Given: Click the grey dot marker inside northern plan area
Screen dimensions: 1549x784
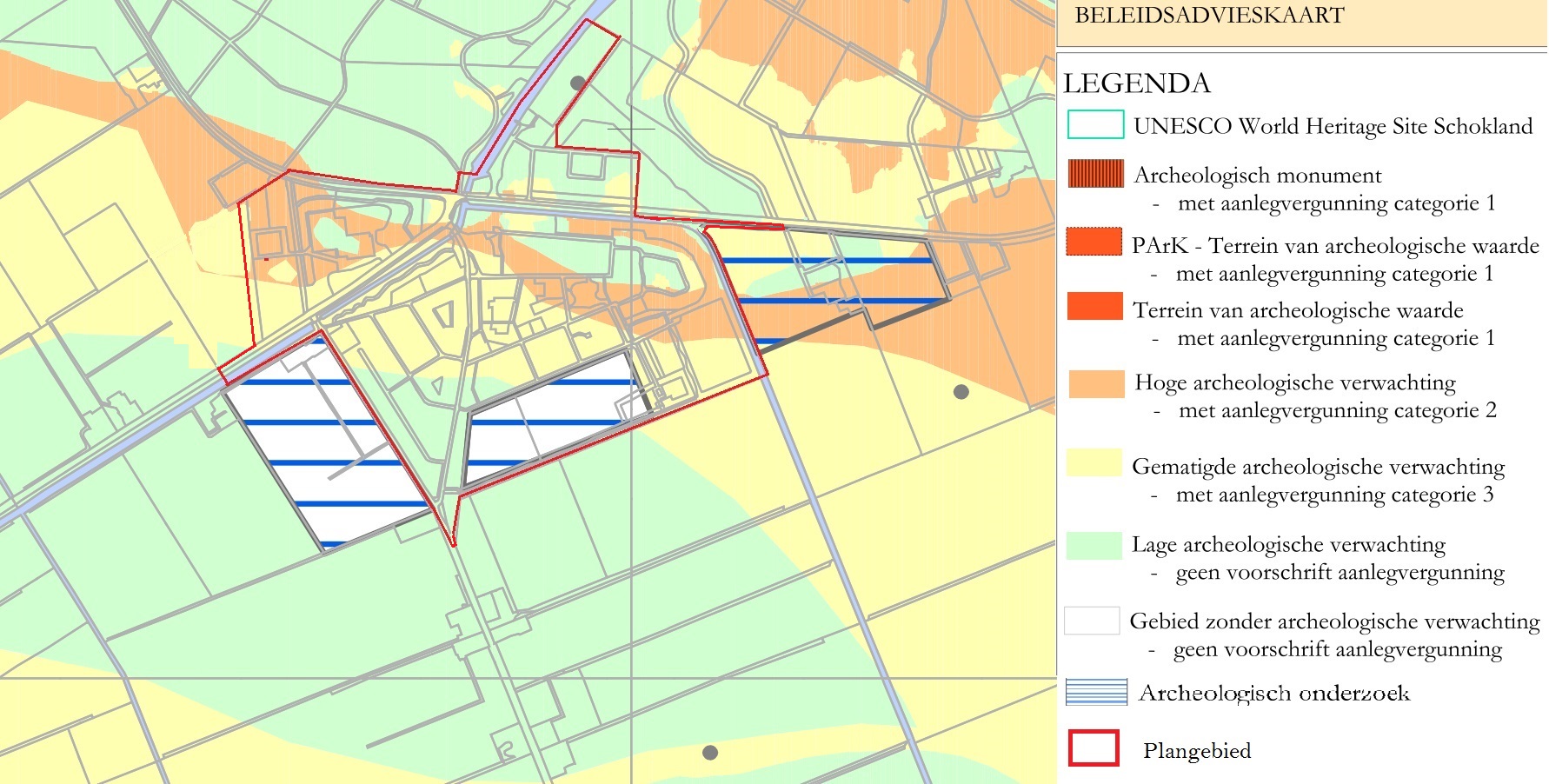Looking at the screenshot, I should pyautogui.click(x=578, y=83).
